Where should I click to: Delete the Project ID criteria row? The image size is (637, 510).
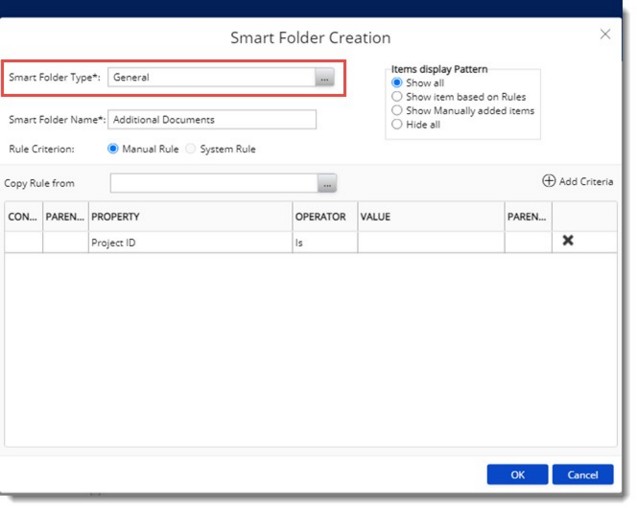click(x=568, y=241)
